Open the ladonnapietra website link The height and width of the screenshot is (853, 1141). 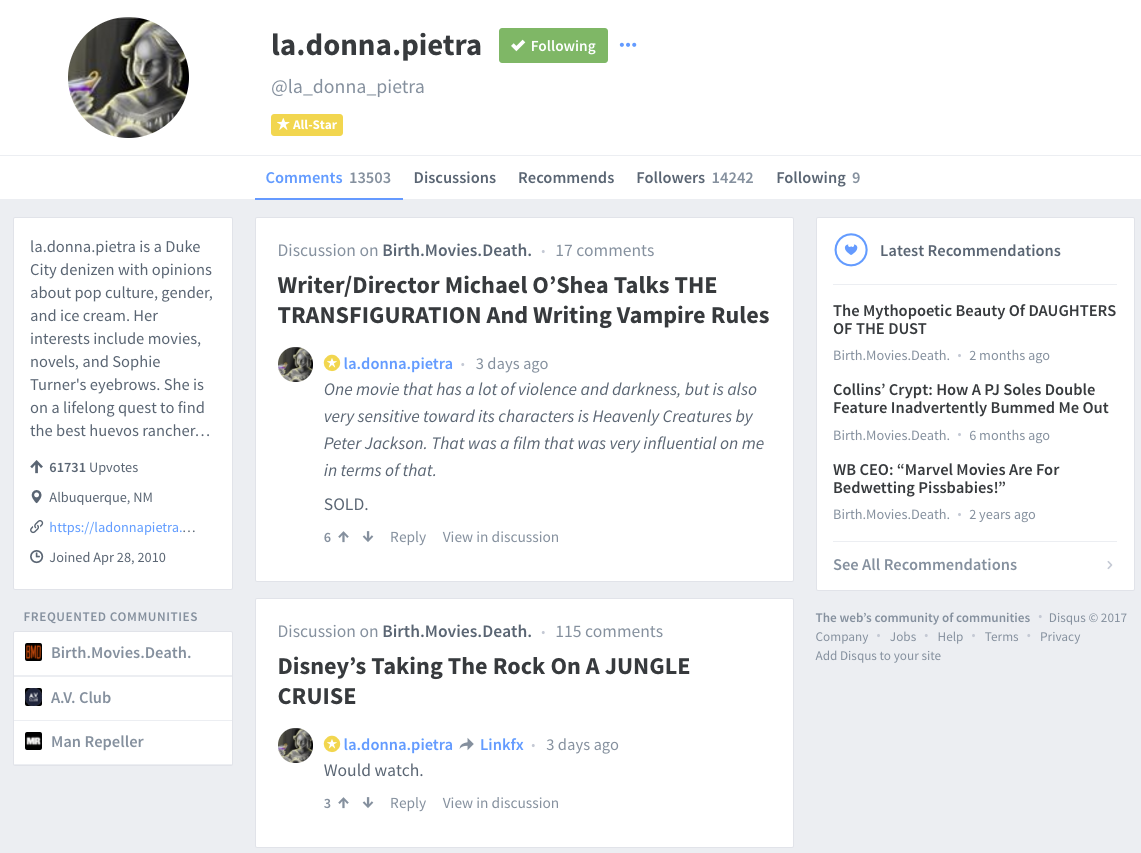click(x=122, y=527)
